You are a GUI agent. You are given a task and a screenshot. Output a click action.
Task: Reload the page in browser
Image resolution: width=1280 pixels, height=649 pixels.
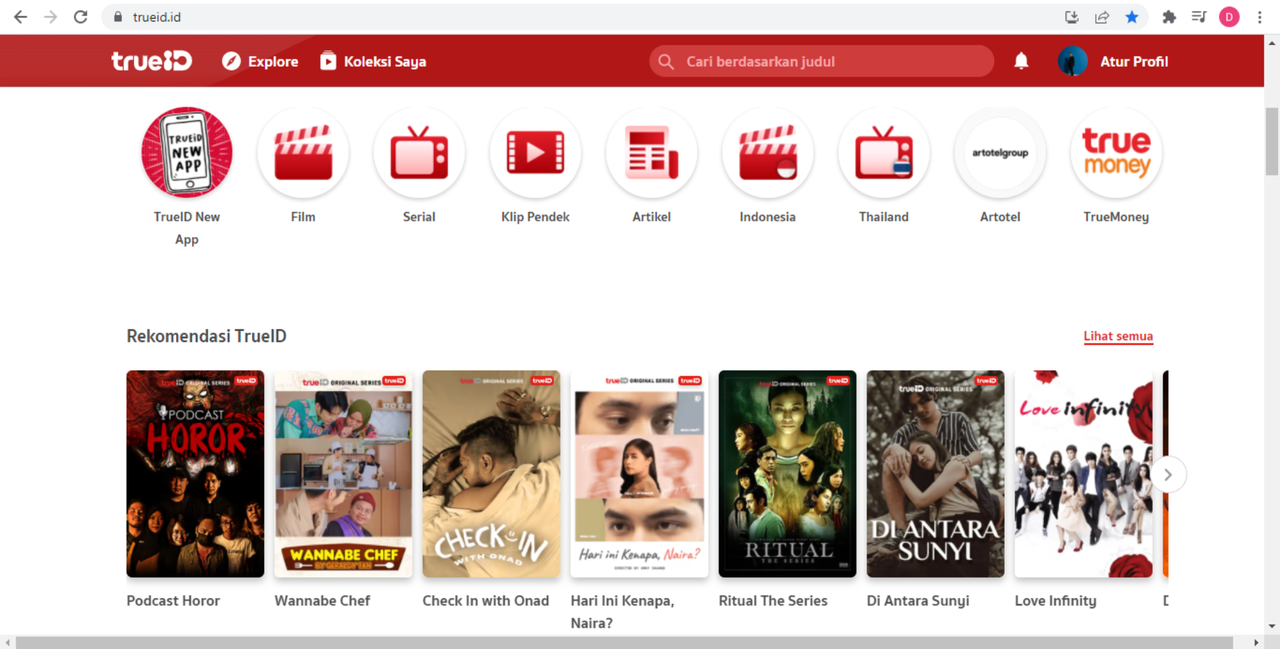pos(81,17)
